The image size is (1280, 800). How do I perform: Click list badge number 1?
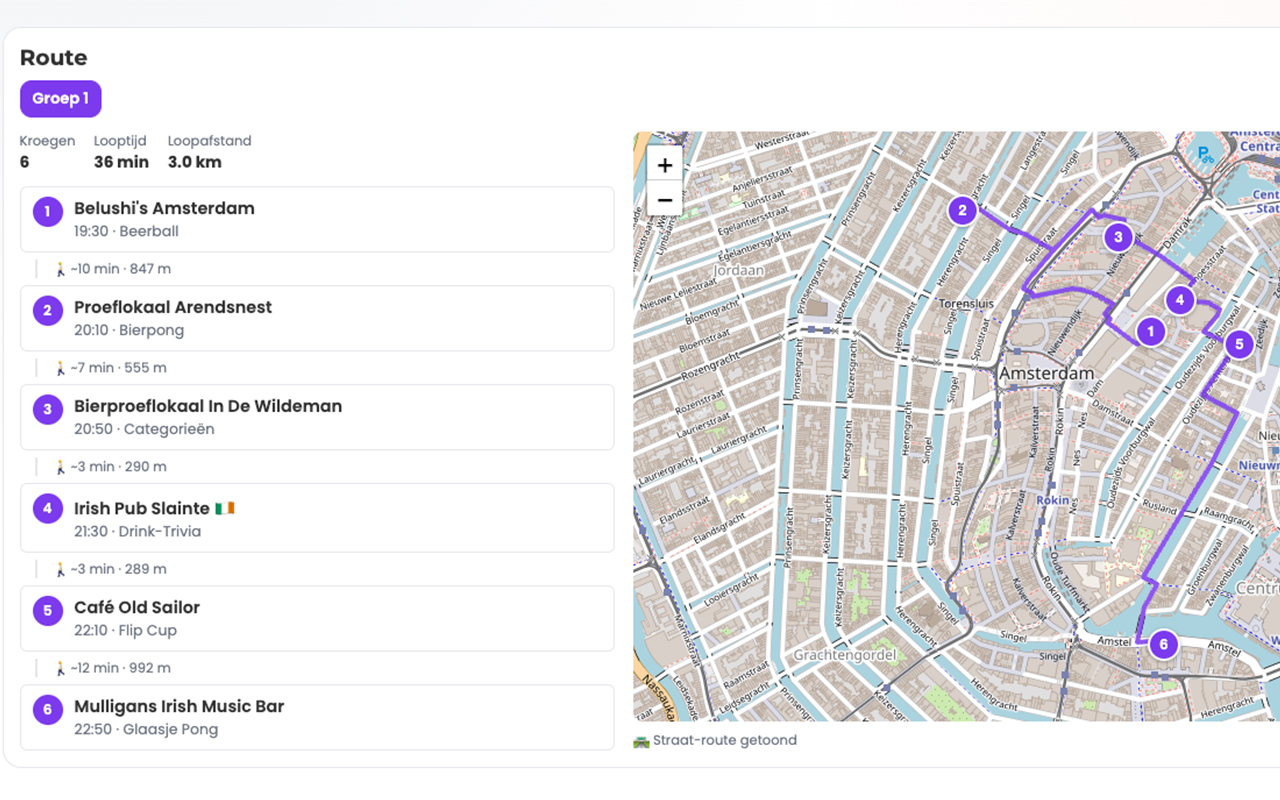(x=47, y=212)
